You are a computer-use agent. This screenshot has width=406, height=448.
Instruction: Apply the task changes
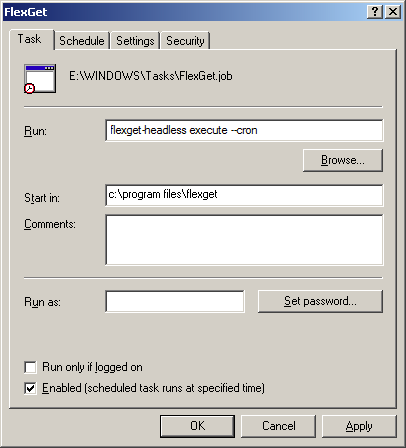point(359,426)
